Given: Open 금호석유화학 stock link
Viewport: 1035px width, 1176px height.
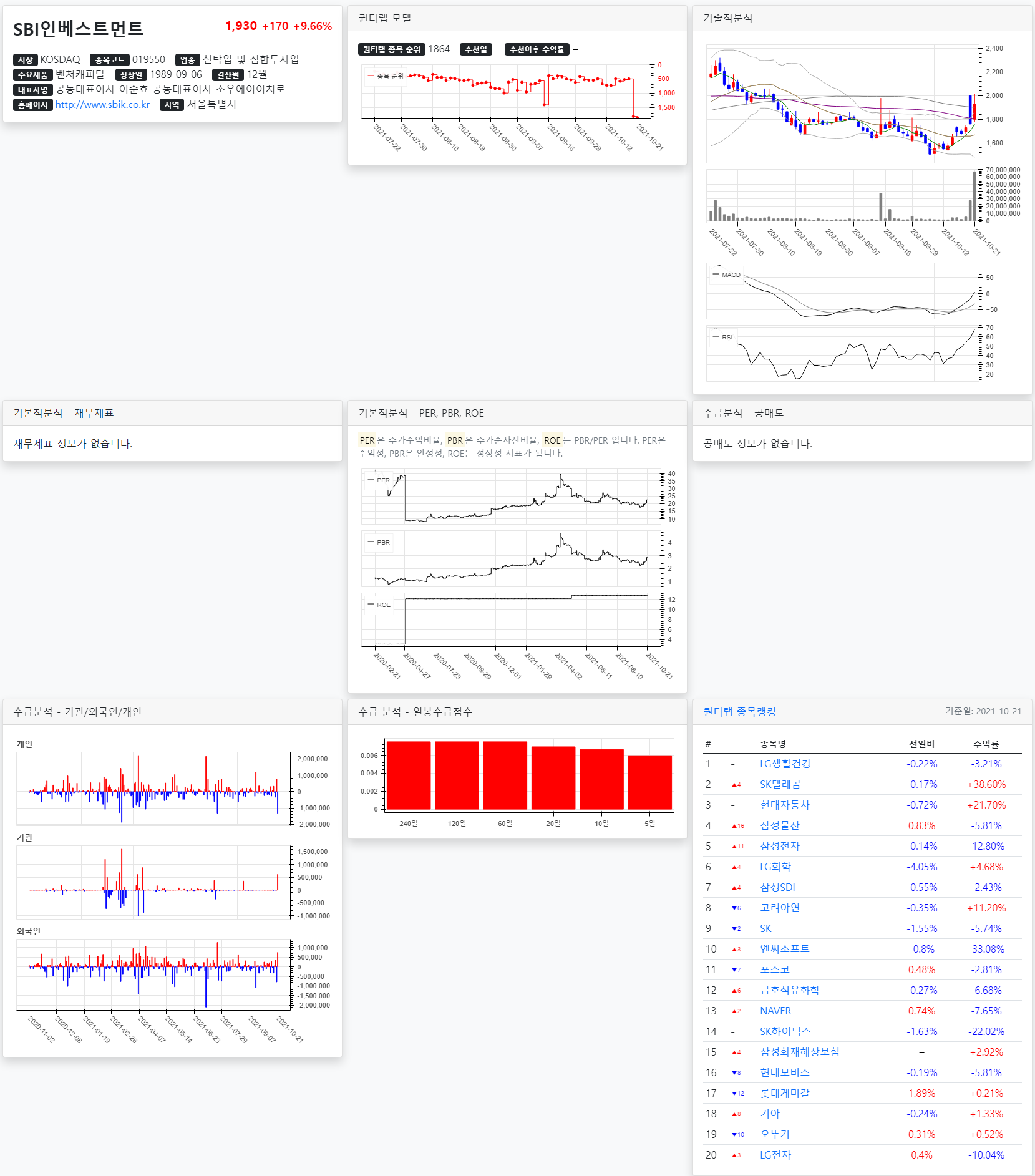Looking at the screenshot, I should click(789, 990).
